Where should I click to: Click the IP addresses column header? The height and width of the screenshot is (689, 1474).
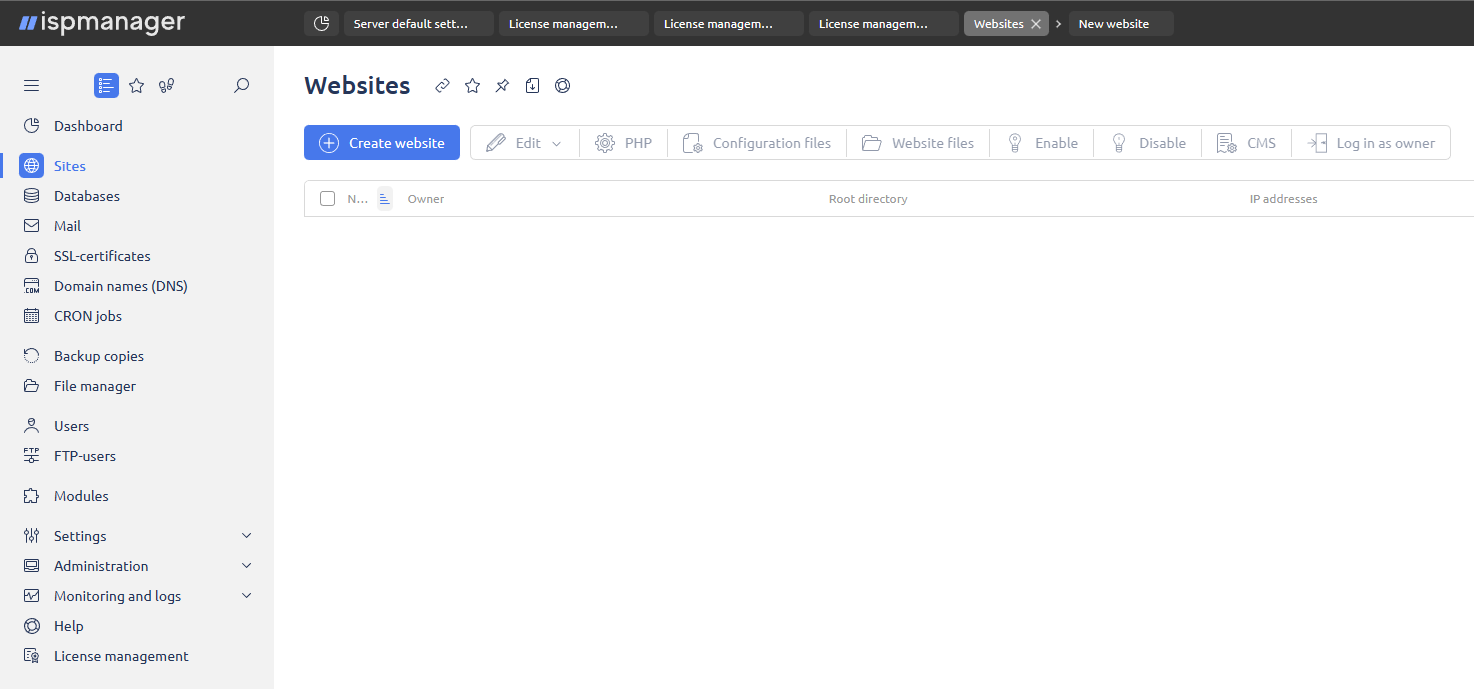pos(1283,199)
